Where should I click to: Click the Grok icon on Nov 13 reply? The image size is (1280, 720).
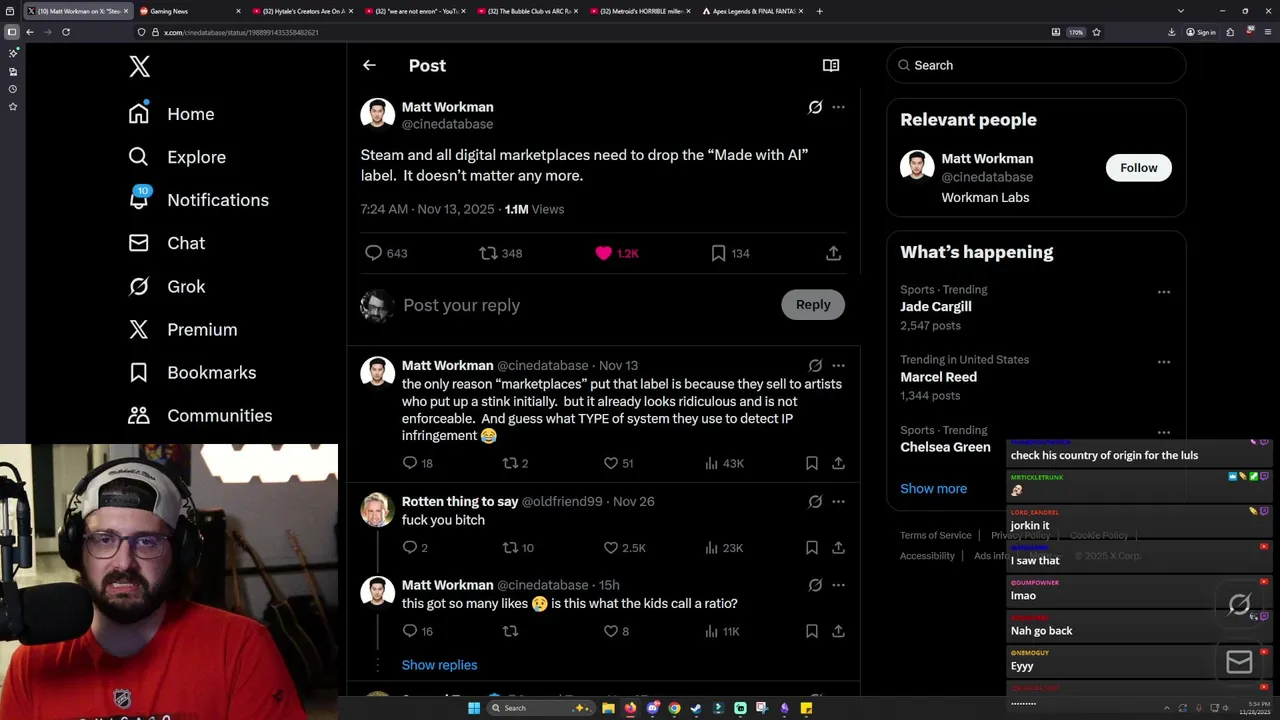(815, 365)
